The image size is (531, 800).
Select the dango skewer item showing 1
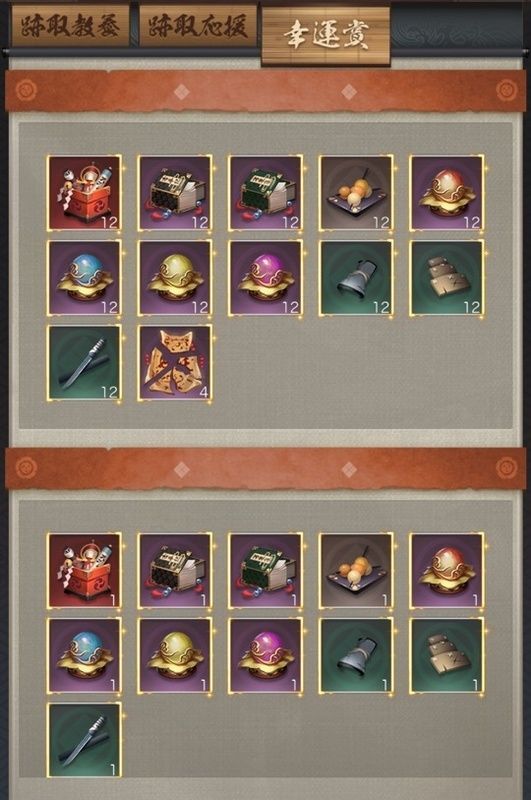point(356,571)
